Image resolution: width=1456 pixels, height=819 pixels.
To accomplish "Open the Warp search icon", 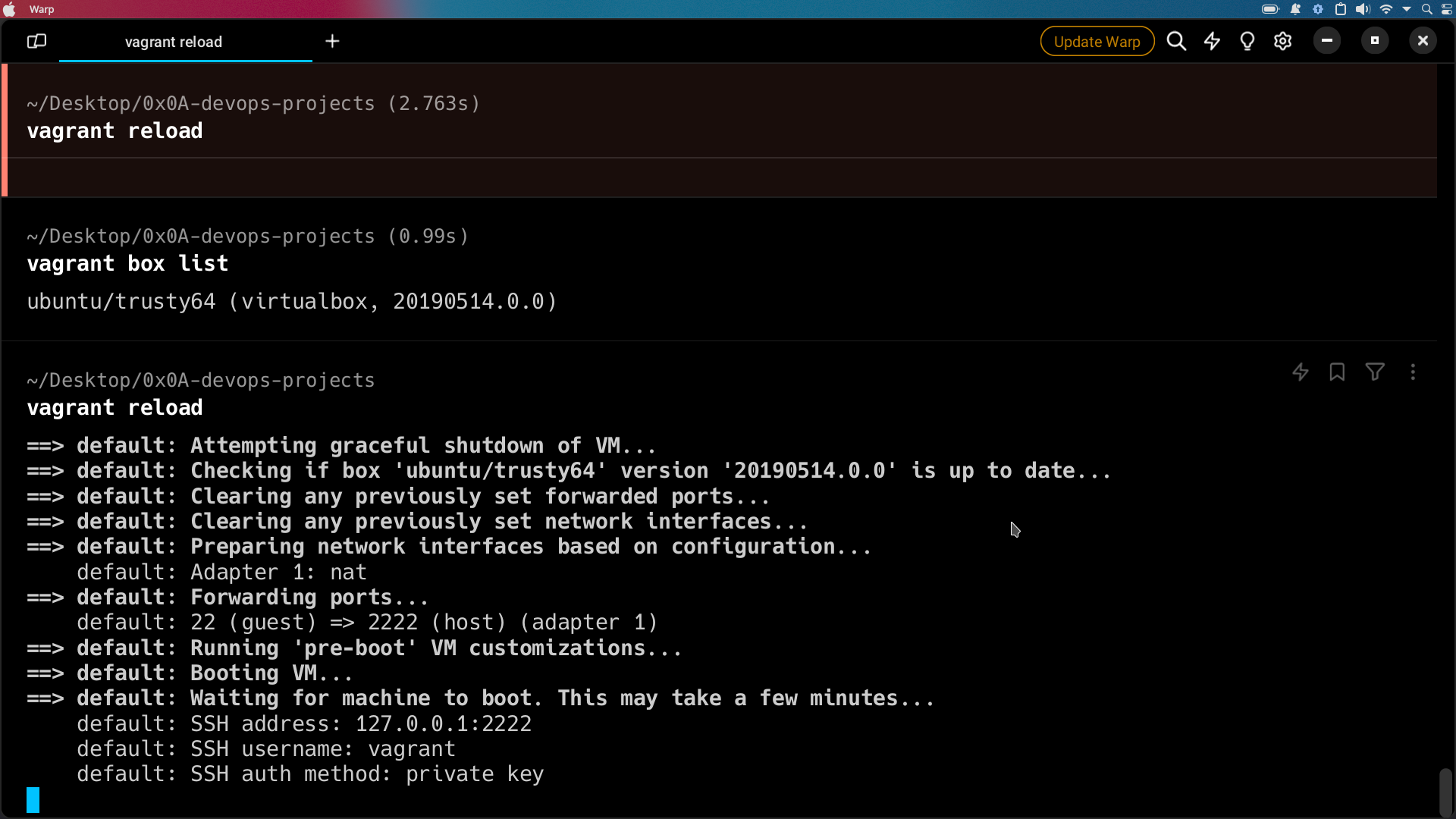I will [x=1176, y=41].
